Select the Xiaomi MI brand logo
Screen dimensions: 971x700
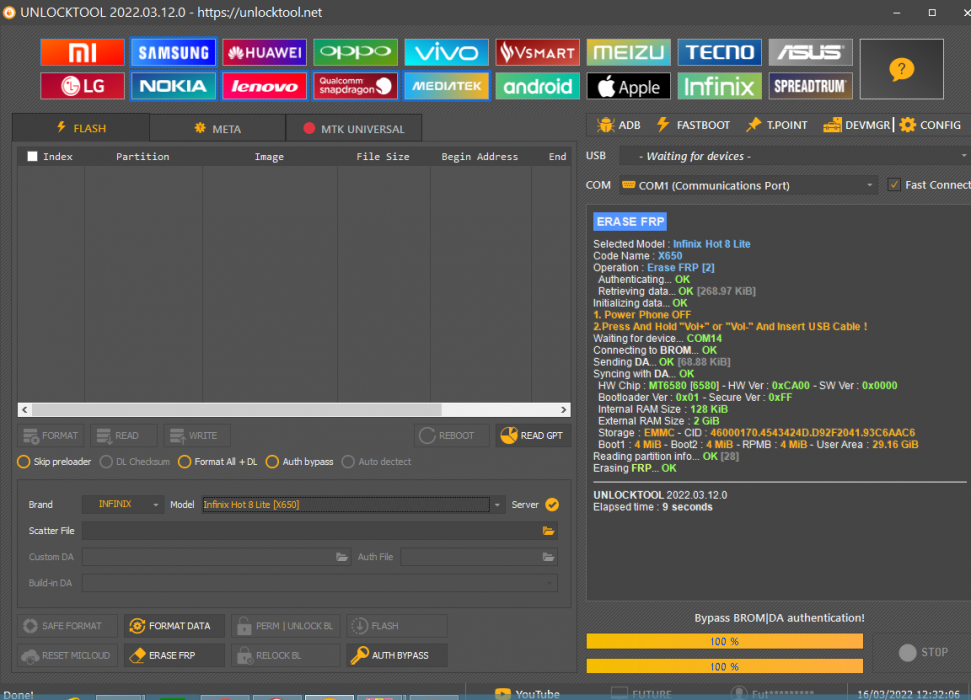82,53
